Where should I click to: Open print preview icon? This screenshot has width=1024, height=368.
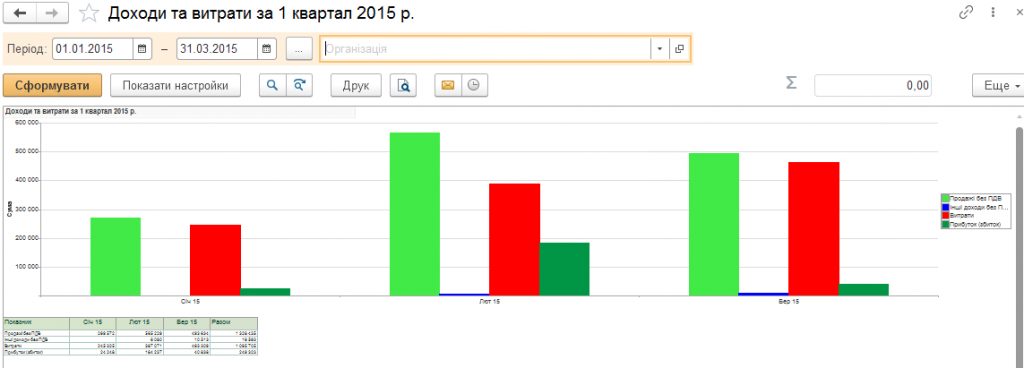pos(404,85)
